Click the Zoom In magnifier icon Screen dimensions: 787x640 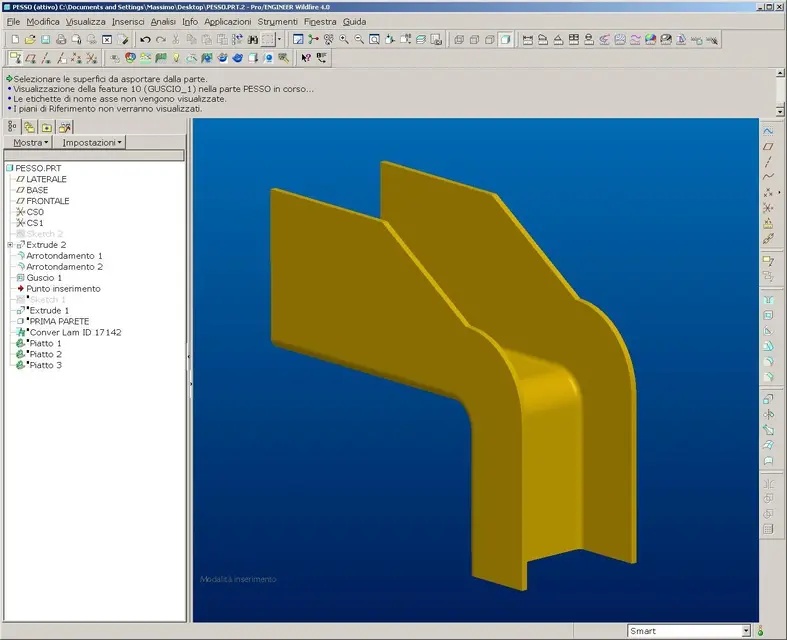coord(344,40)
